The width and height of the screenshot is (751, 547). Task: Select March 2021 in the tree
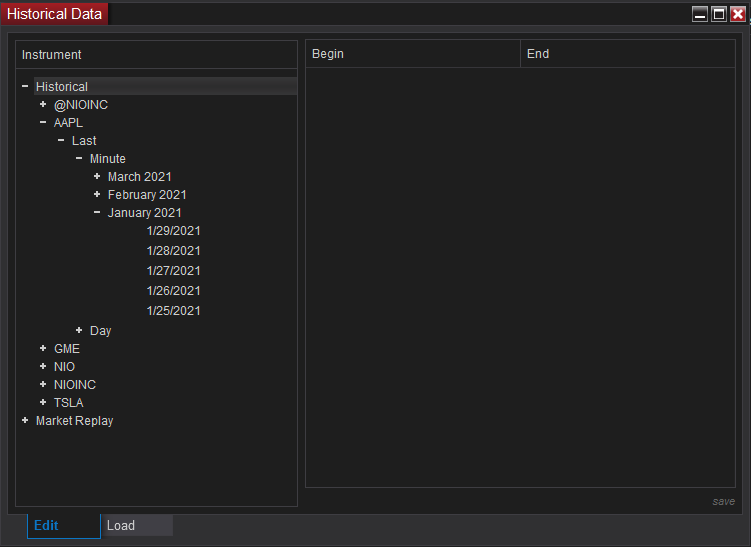(140, 177)
